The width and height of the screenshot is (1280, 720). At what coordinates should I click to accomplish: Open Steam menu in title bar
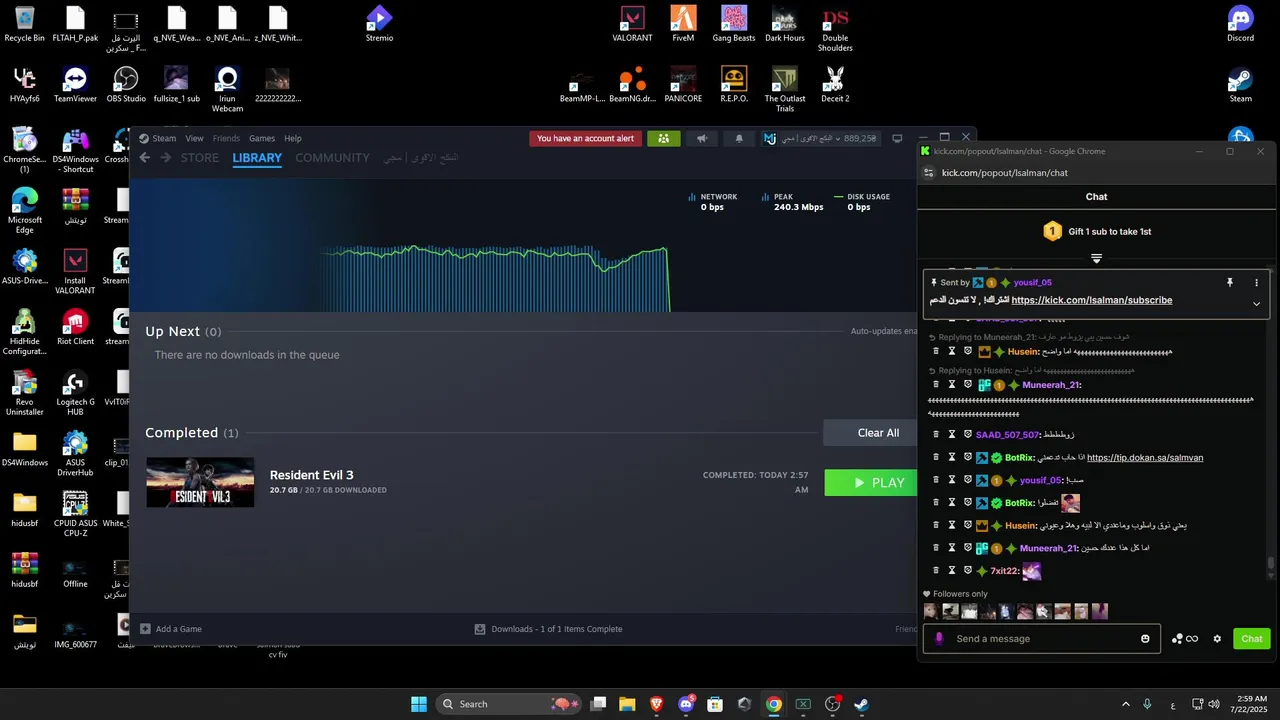[158, 139]
